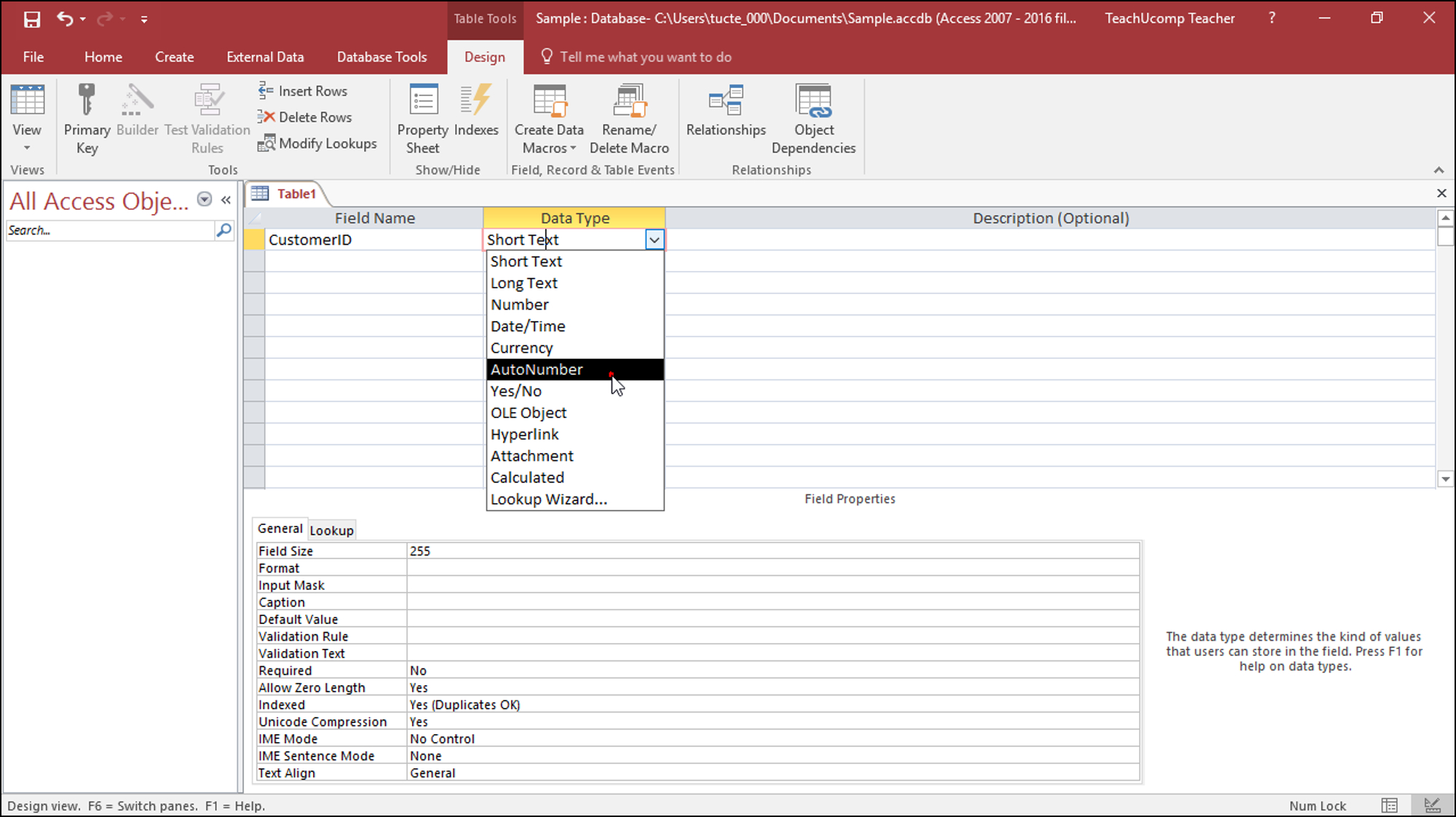This screenshot has width=1456, height=817.
Task: Save the database via Quick Access Toolbar
Action: (31, 19)
